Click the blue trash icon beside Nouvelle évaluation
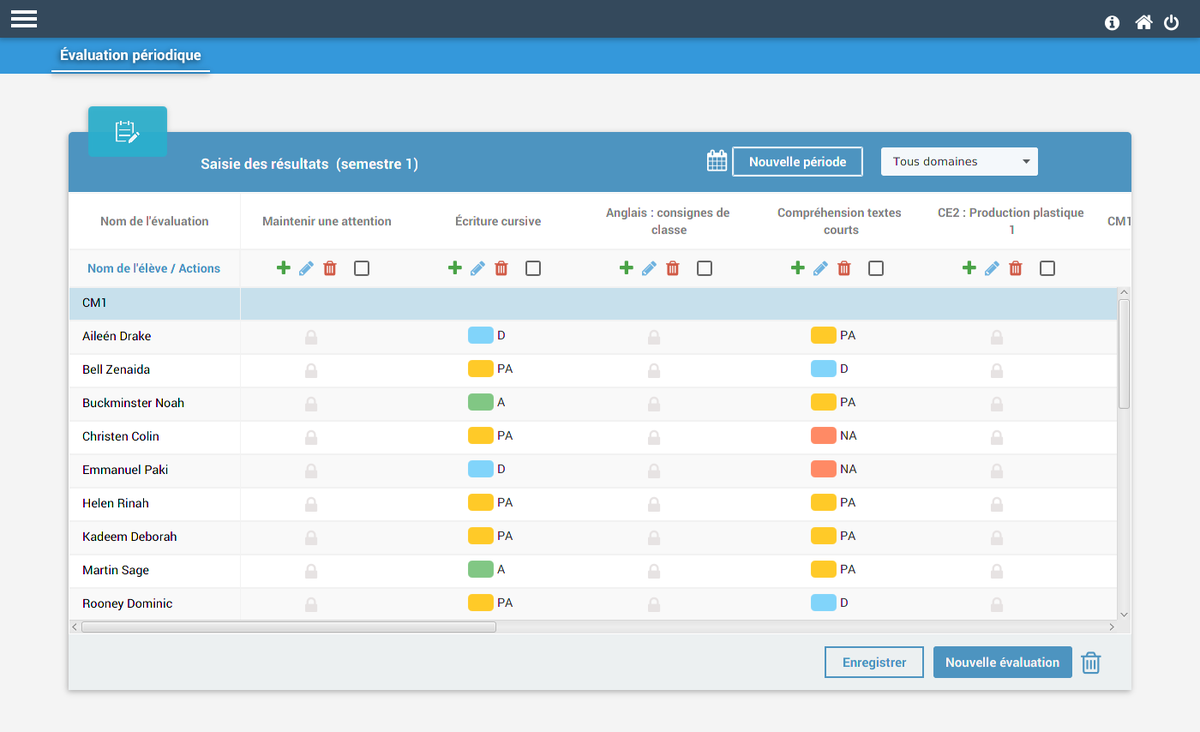Image resolution: width=1200 pixels, height=732 pixels. click(x=1091, y=663)
